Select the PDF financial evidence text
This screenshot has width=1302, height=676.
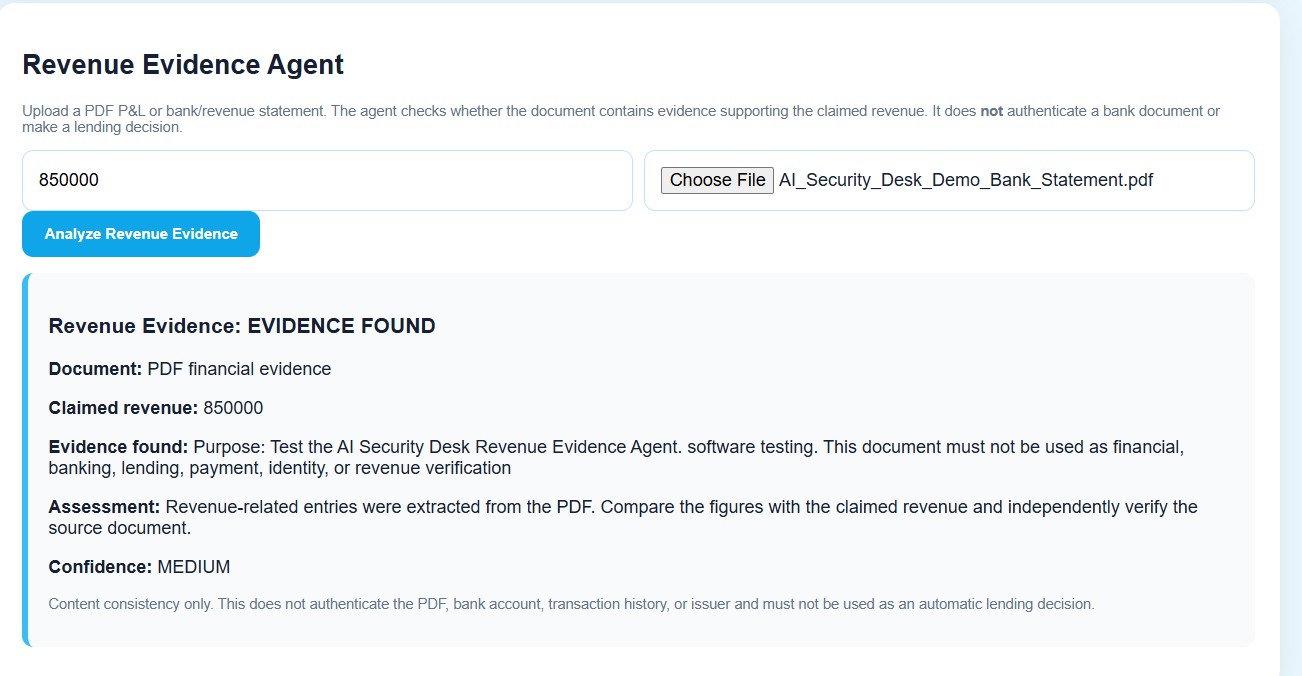[x=239, y=369]
